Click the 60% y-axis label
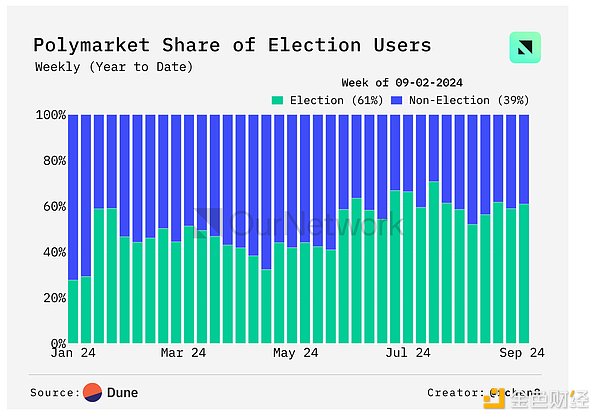The image size is (600, 420). point(53,206)
